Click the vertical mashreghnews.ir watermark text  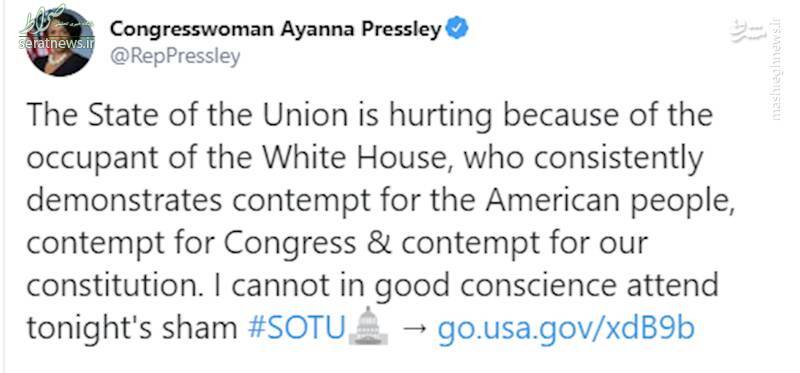(776, 70)
